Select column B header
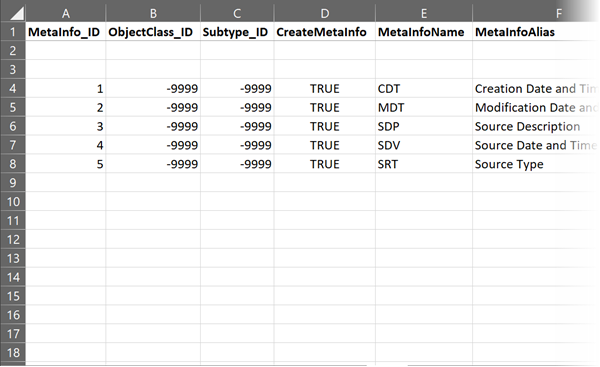This screenshot has height=367, width=600. tap(153, 13)
